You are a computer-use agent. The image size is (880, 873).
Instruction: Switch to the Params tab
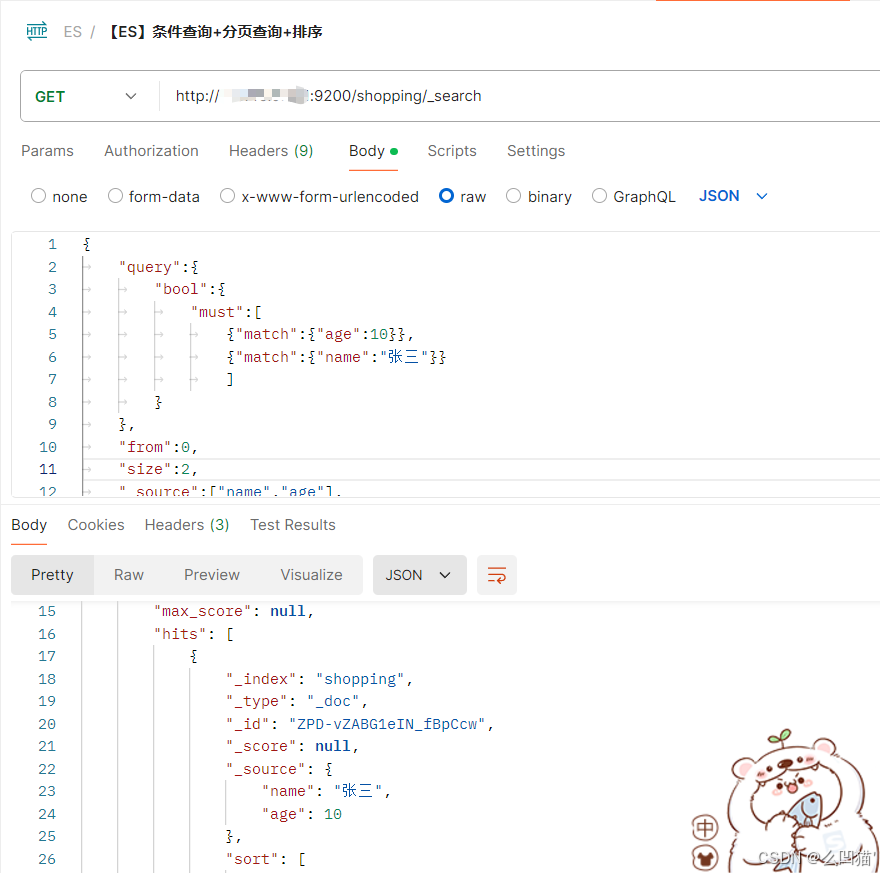[x=47, y=151]
